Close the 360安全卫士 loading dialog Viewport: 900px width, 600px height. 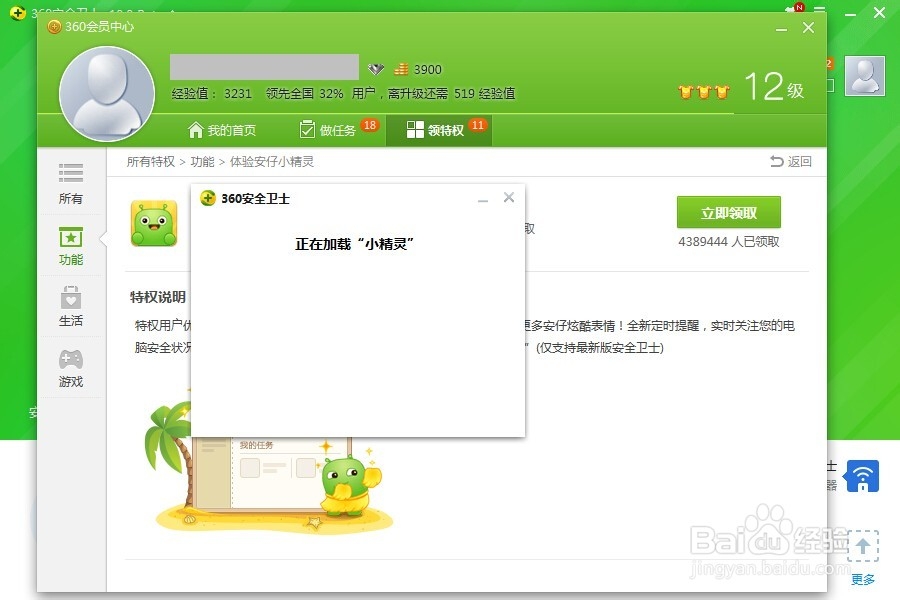pyautogui.click(x=509, y=198)
